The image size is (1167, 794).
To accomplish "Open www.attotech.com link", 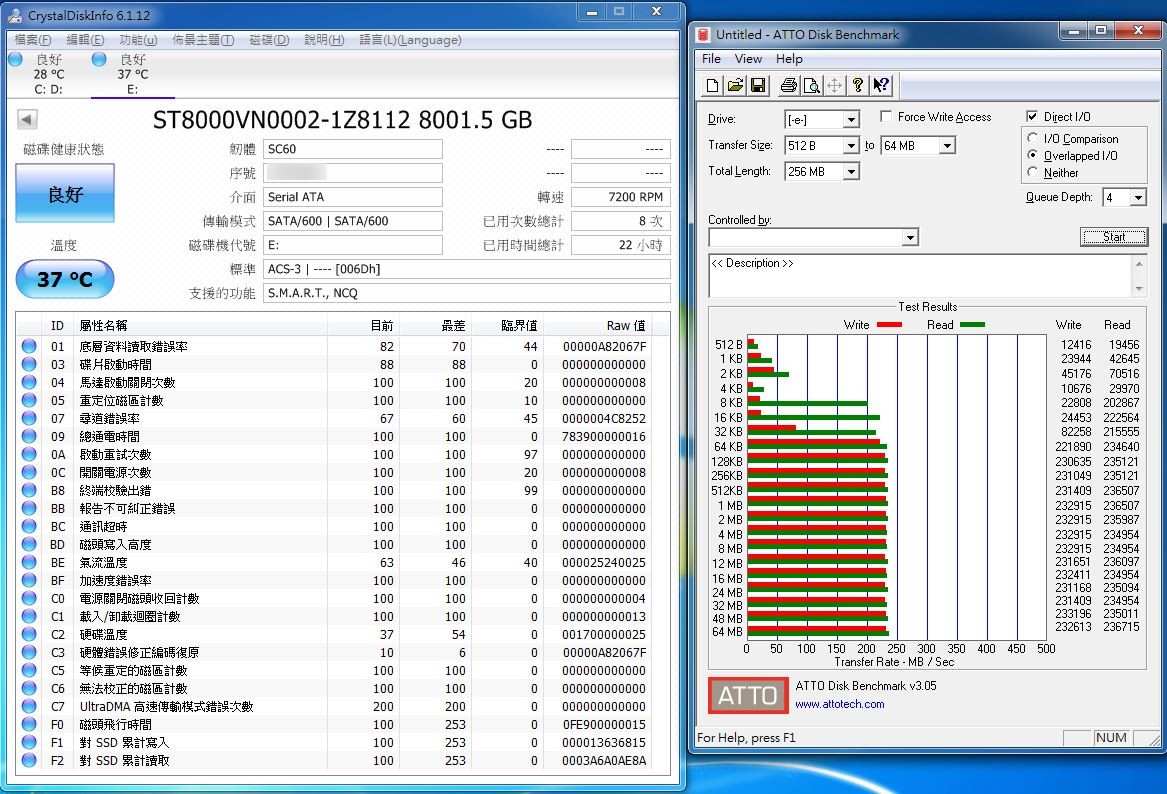I will coord(840,704).
